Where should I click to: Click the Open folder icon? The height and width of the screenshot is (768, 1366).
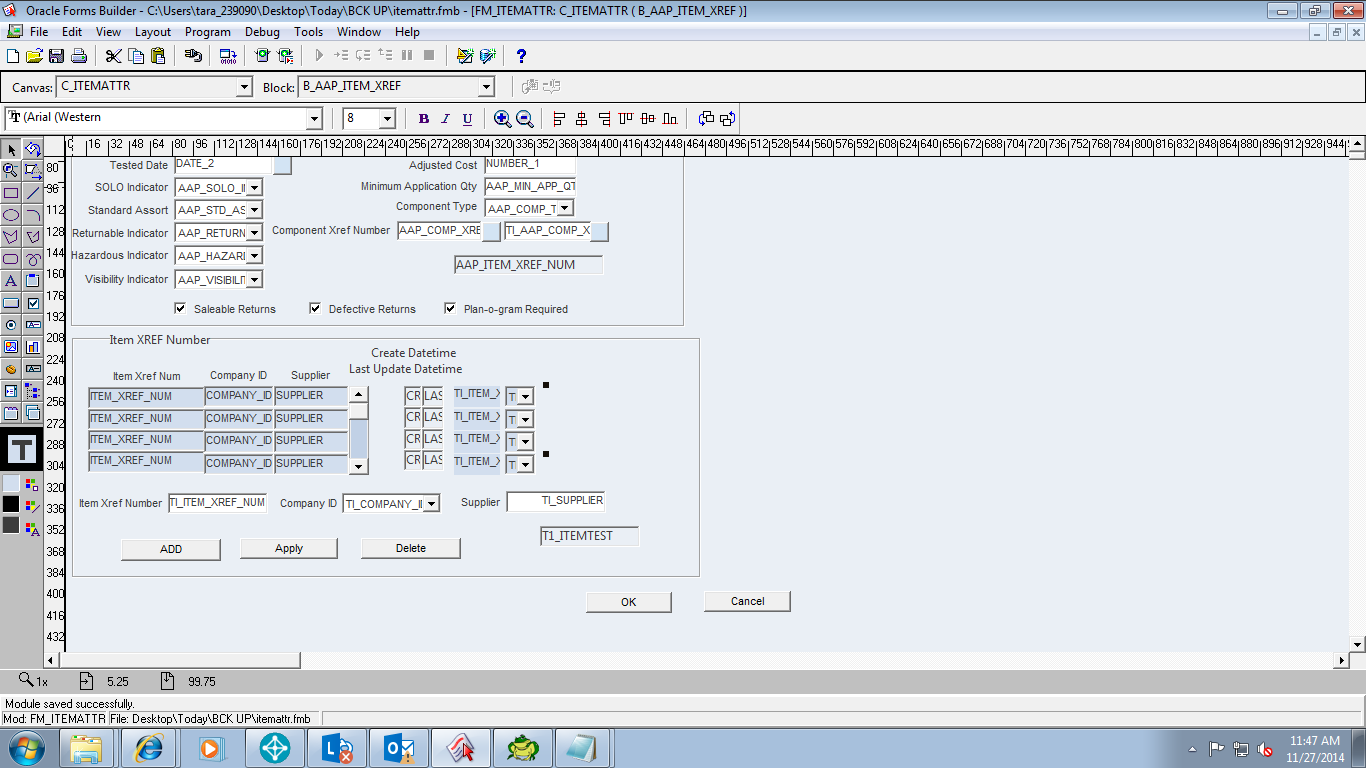(x=34, y=56)
